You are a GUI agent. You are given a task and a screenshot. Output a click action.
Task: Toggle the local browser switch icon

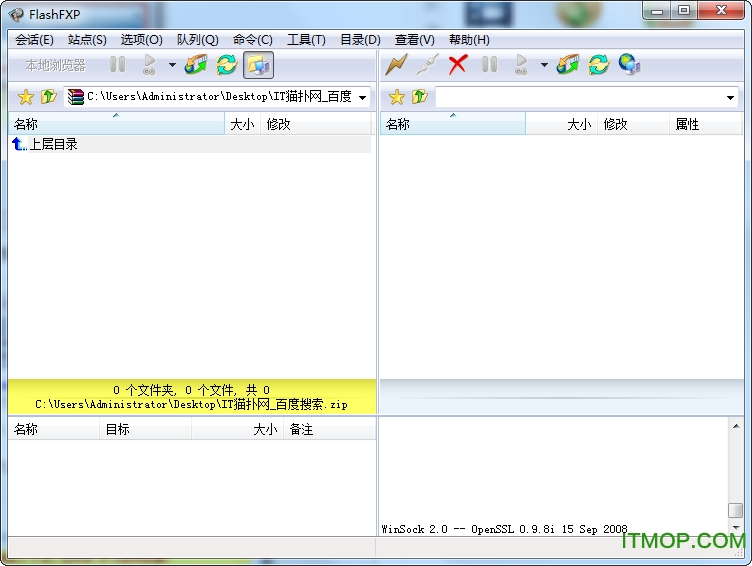(x=258, y=65)
